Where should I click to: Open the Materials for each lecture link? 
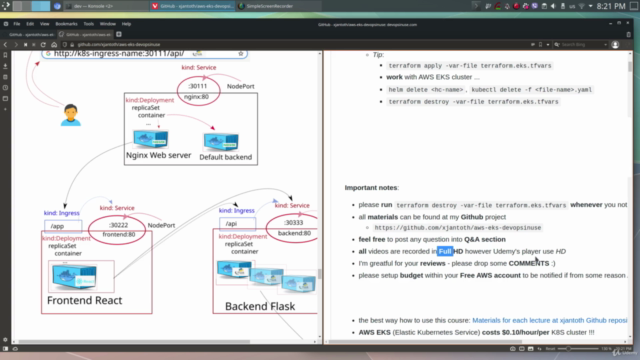tap(549, 320)
